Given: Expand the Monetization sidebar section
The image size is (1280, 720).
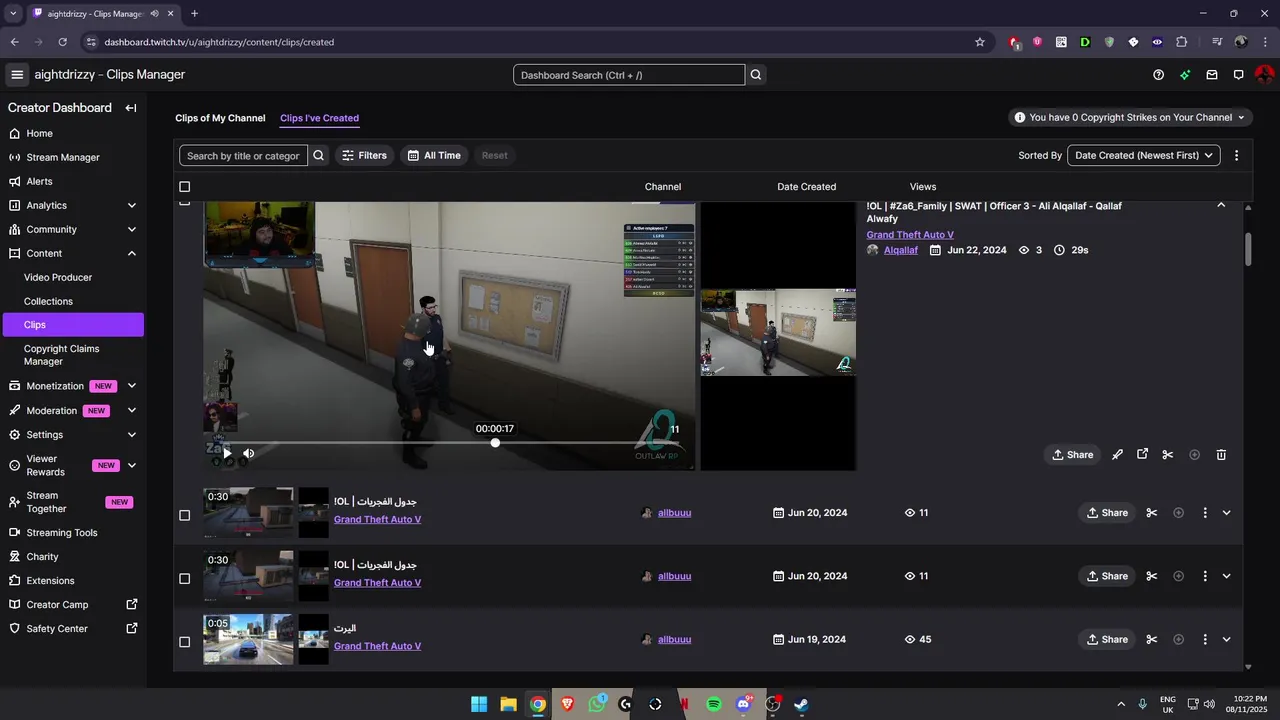Looking at the screenshot, I should pyautogui.click(x=132, y=386).
